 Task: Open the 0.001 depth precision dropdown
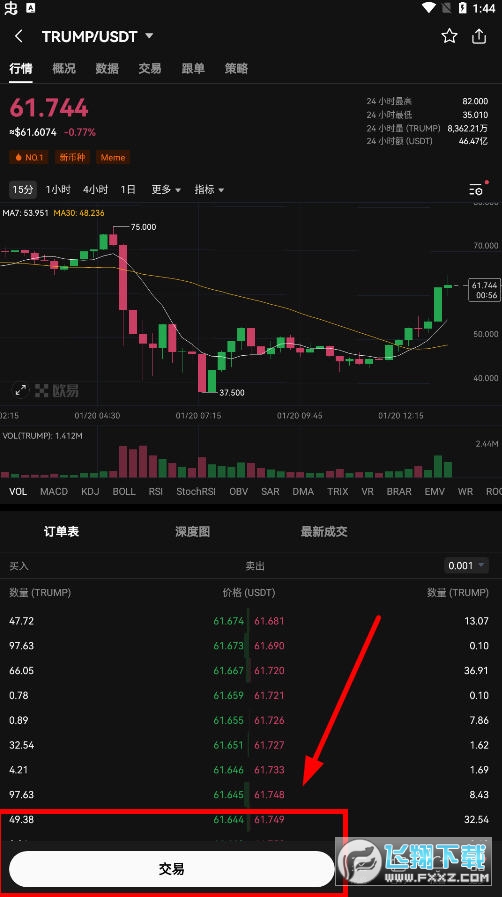467,565
